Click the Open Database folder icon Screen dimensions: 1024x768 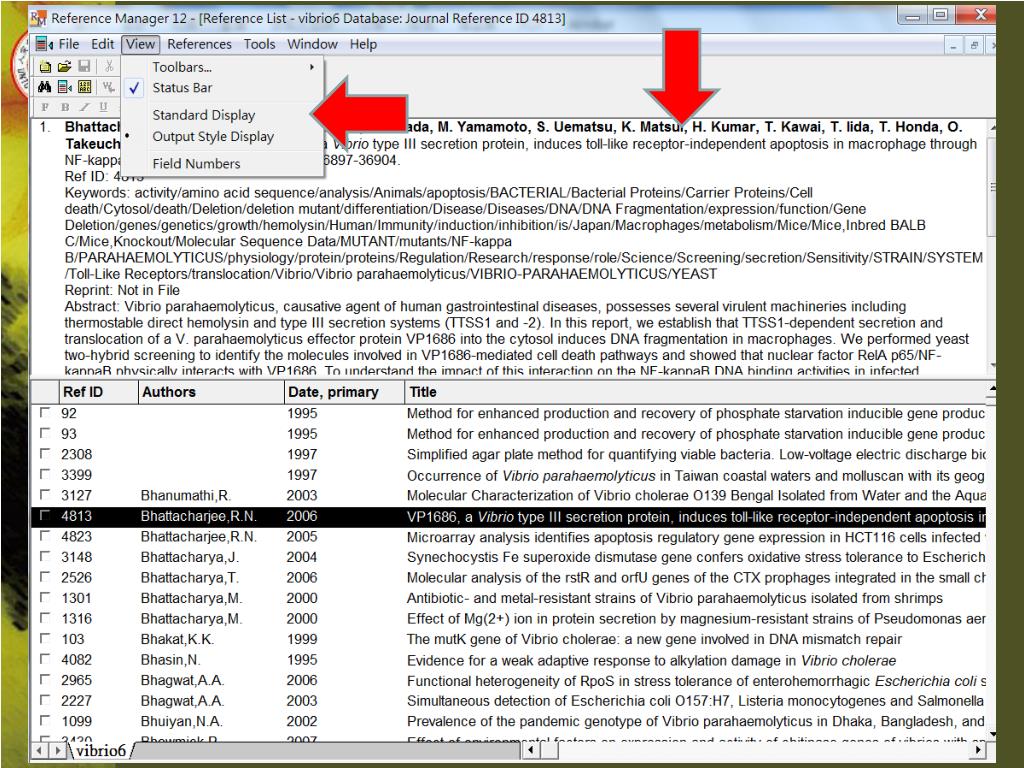pos(64,66)
